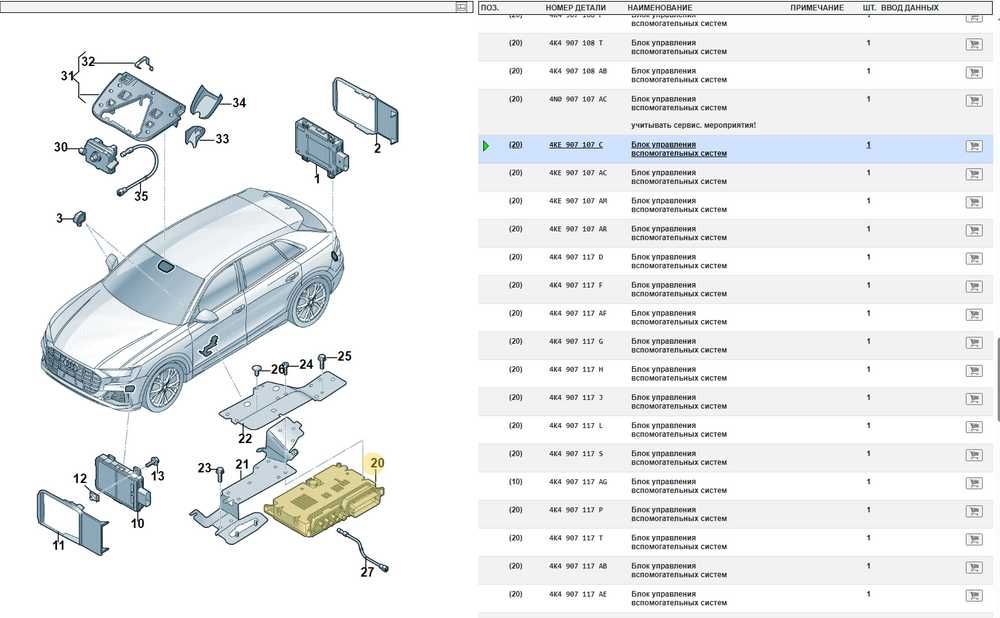Select callout 10 in diagram
Image resolution: width=1000 pixels, height=618 pixels.
[137, 524]
